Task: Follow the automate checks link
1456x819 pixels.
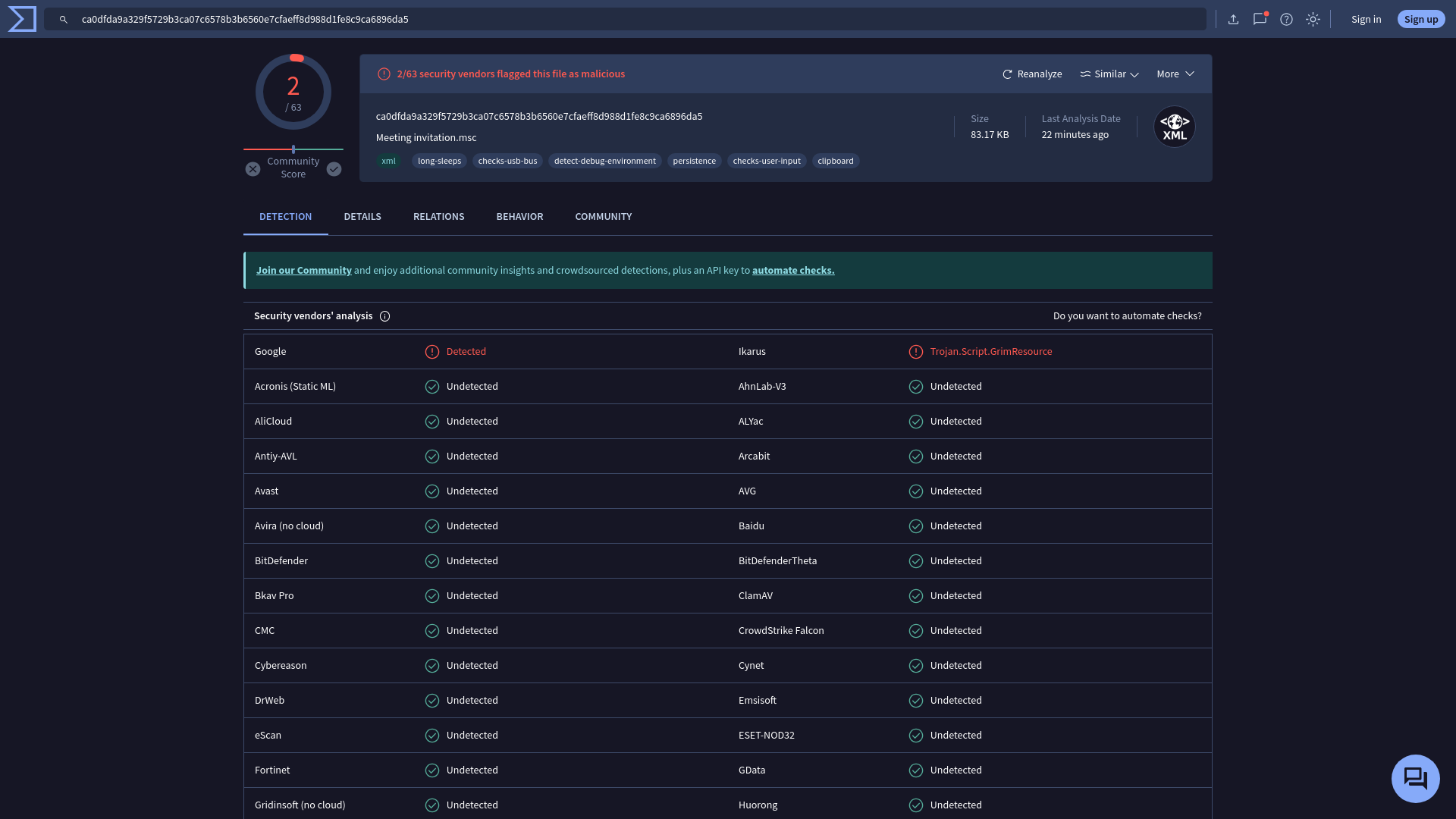Action: (793, 271)
